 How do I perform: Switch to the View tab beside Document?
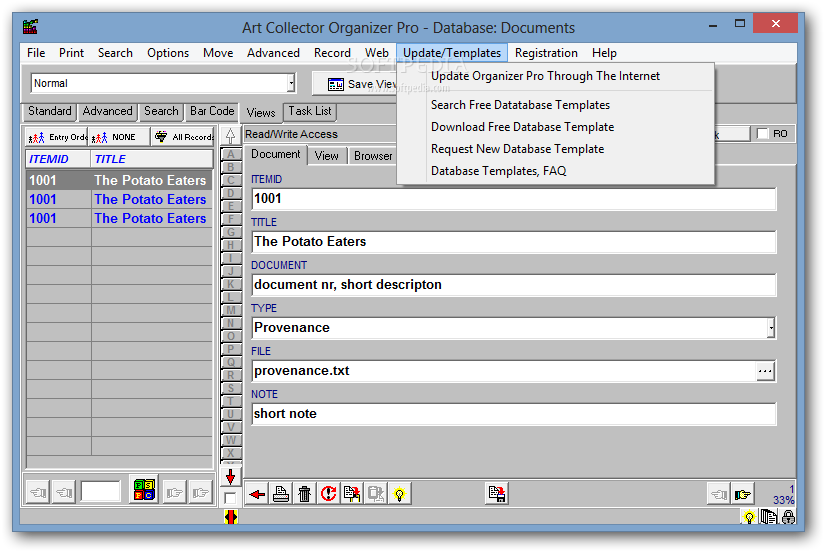(326, 156)
